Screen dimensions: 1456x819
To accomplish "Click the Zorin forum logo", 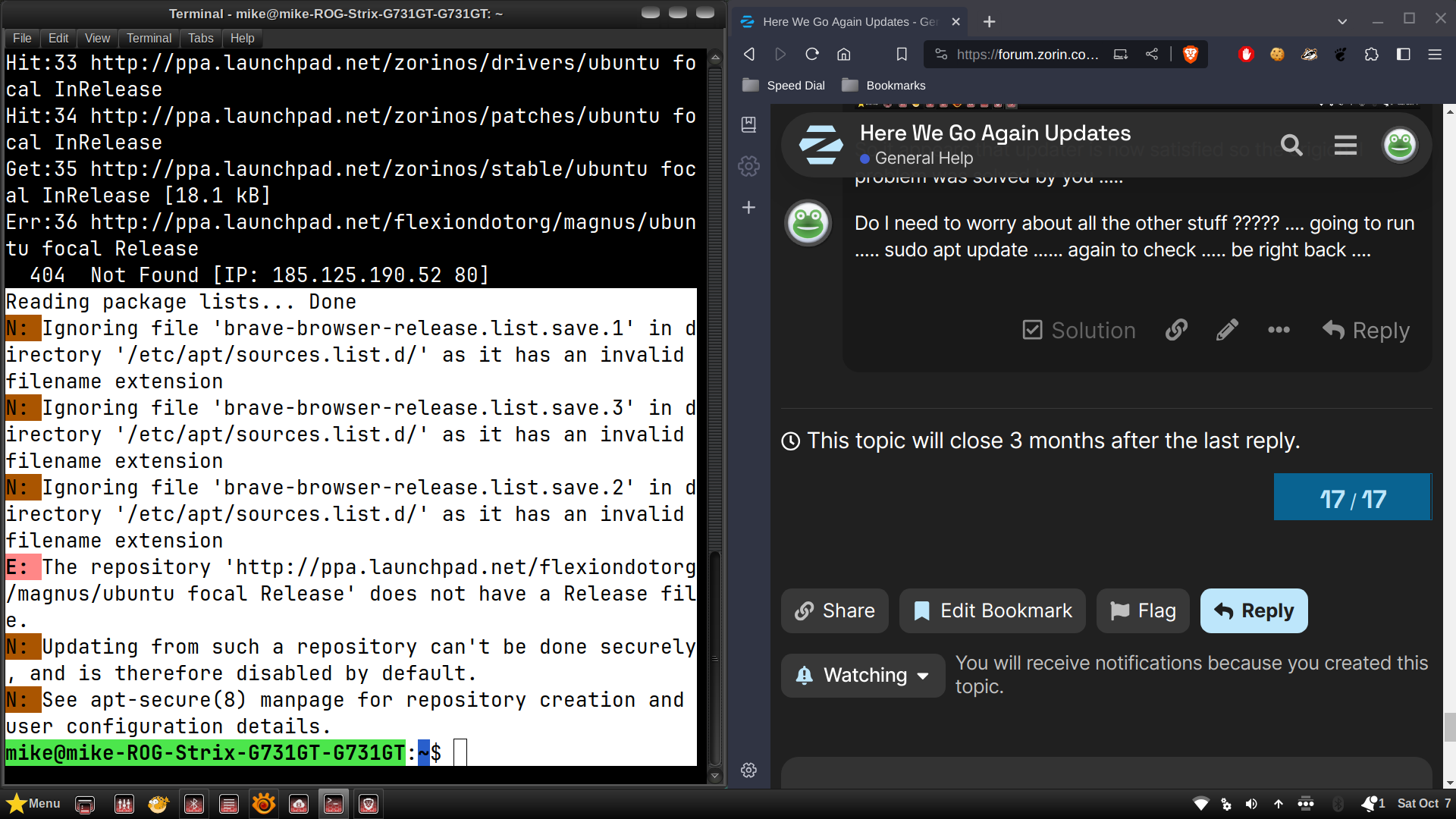I will coord(821,144).
